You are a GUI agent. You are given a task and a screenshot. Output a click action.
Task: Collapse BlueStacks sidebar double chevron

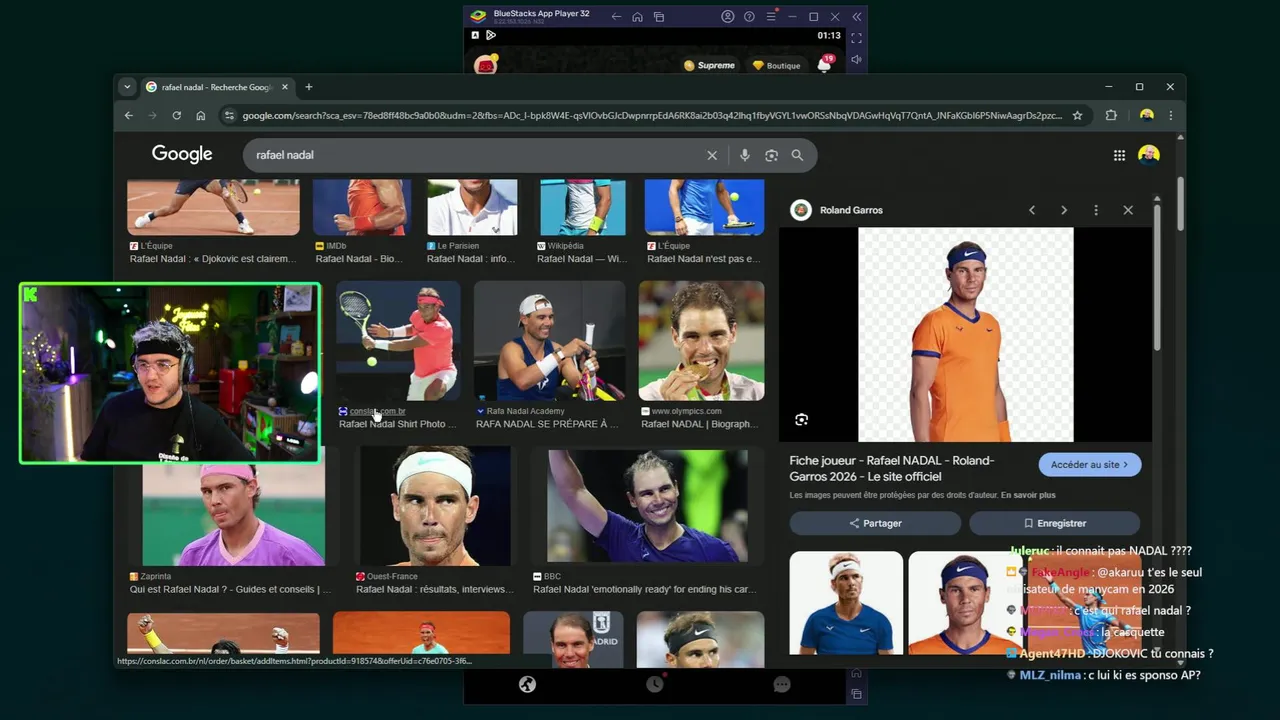[x=857, y=17]
